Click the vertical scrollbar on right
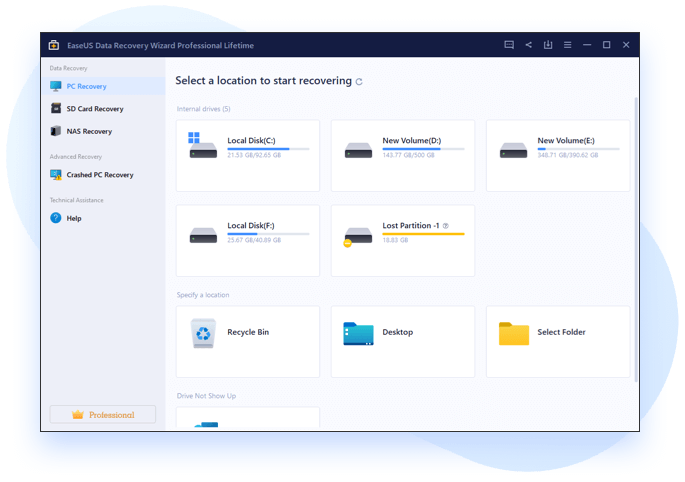Viewport: 685px width, 482px height. point(636,239)
